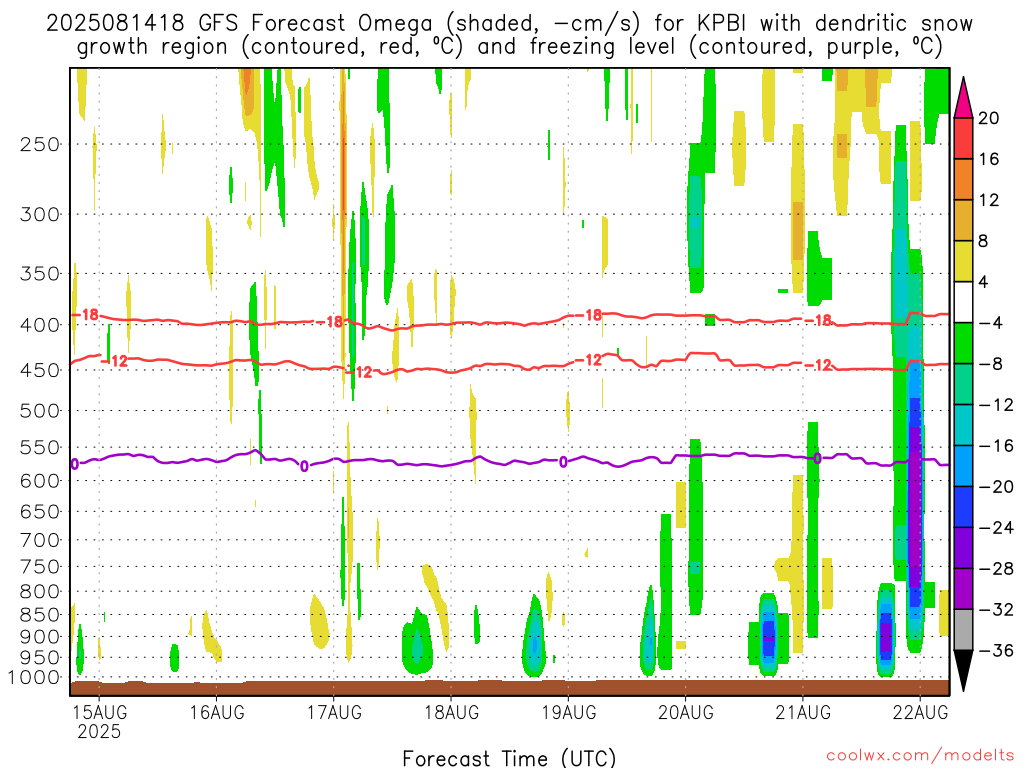Pick the gray -32 to -36 colorbar swatch

(x=963, y=630)
